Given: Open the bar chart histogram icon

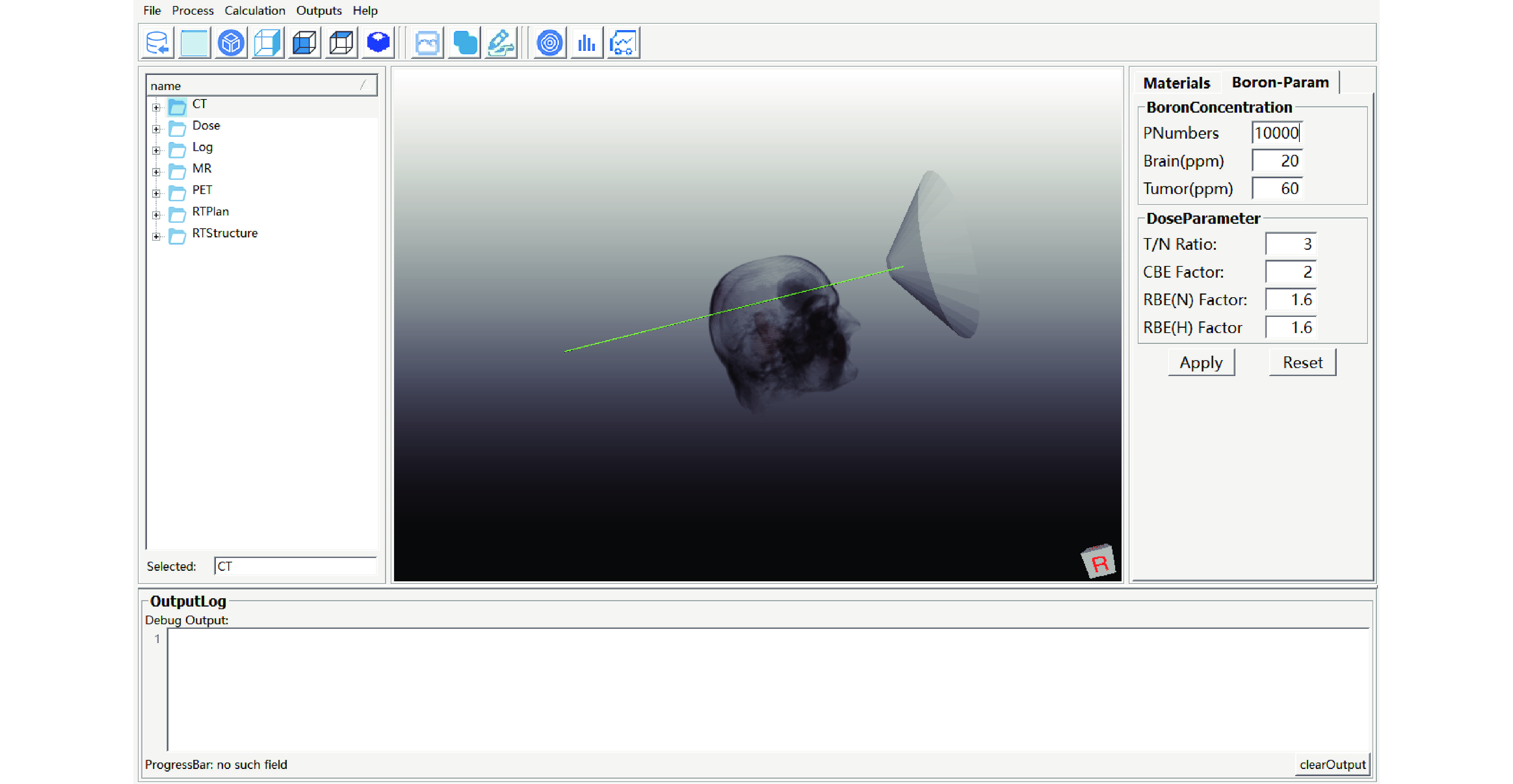Looking at the screenshot, I should tap(586, 42).
